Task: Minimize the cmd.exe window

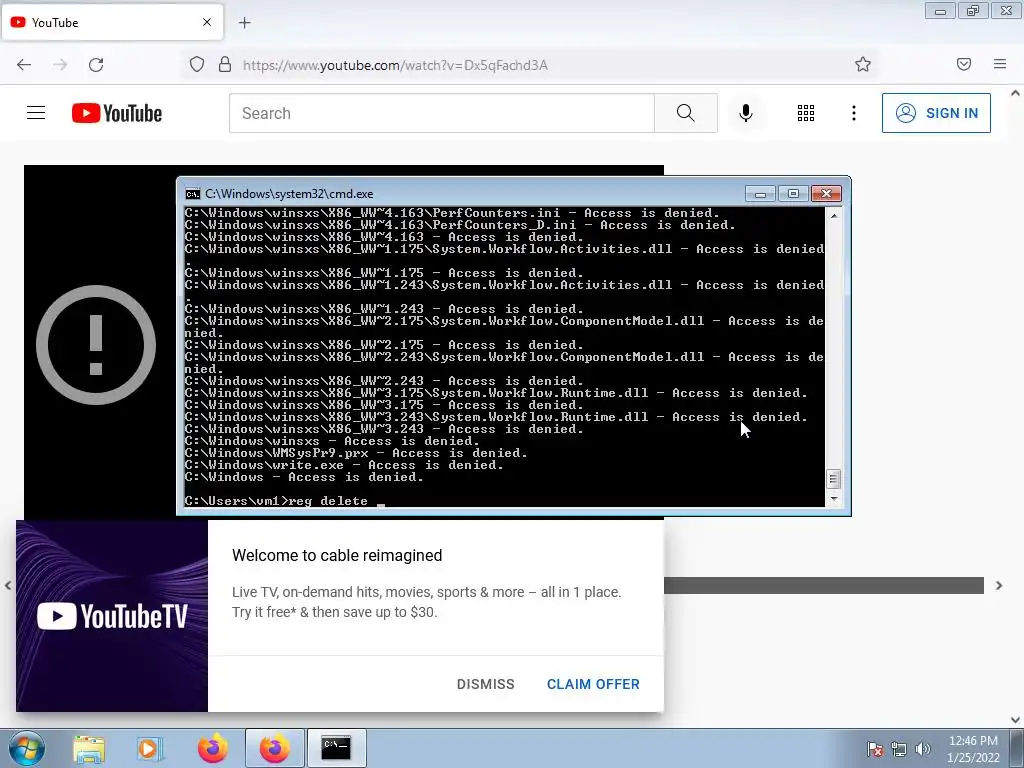Action: (760, 194)
